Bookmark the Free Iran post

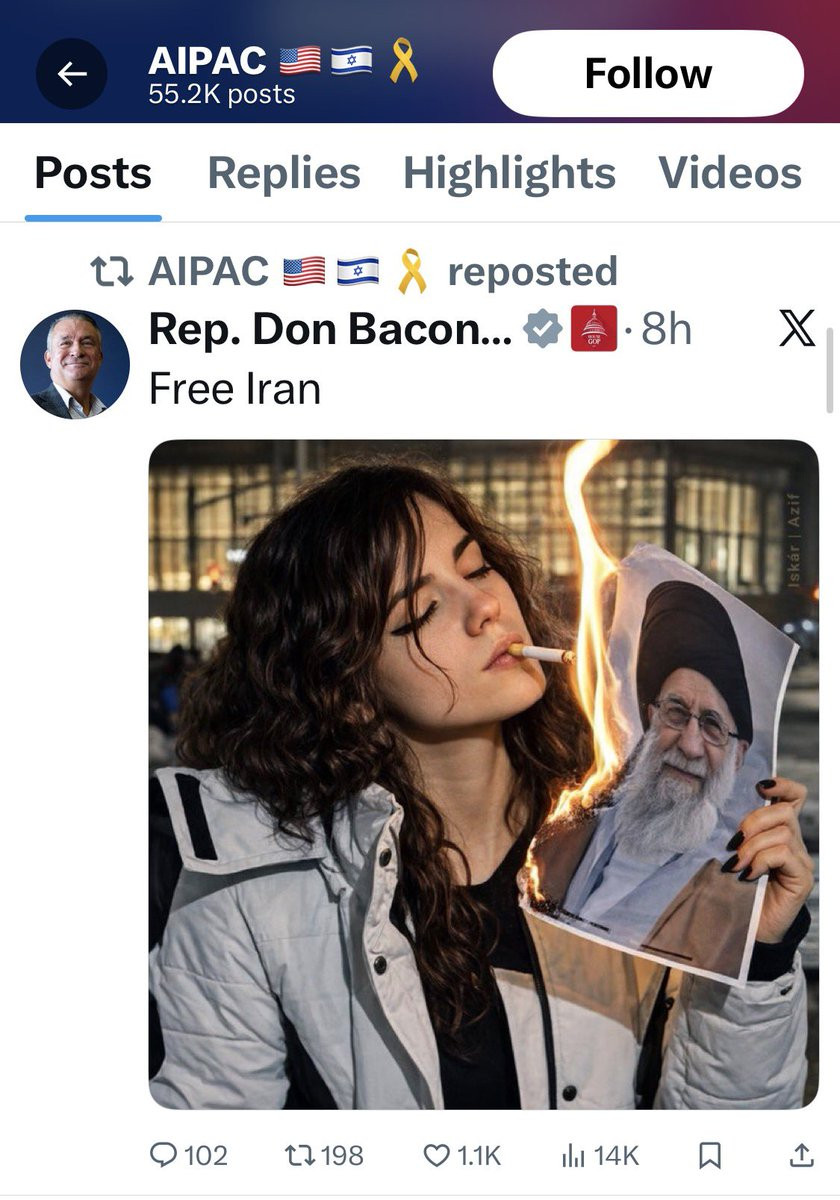[709, 1156]
